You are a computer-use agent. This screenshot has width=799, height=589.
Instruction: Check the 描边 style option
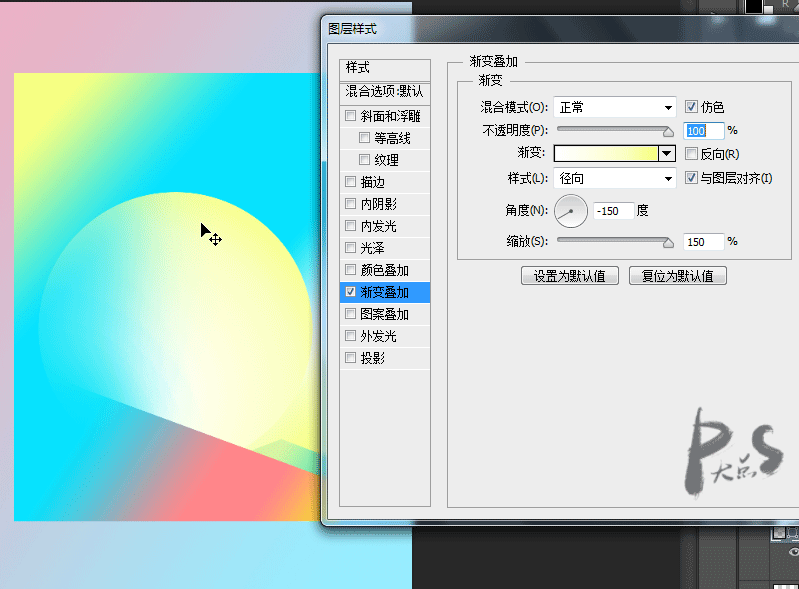click(350, 181)
